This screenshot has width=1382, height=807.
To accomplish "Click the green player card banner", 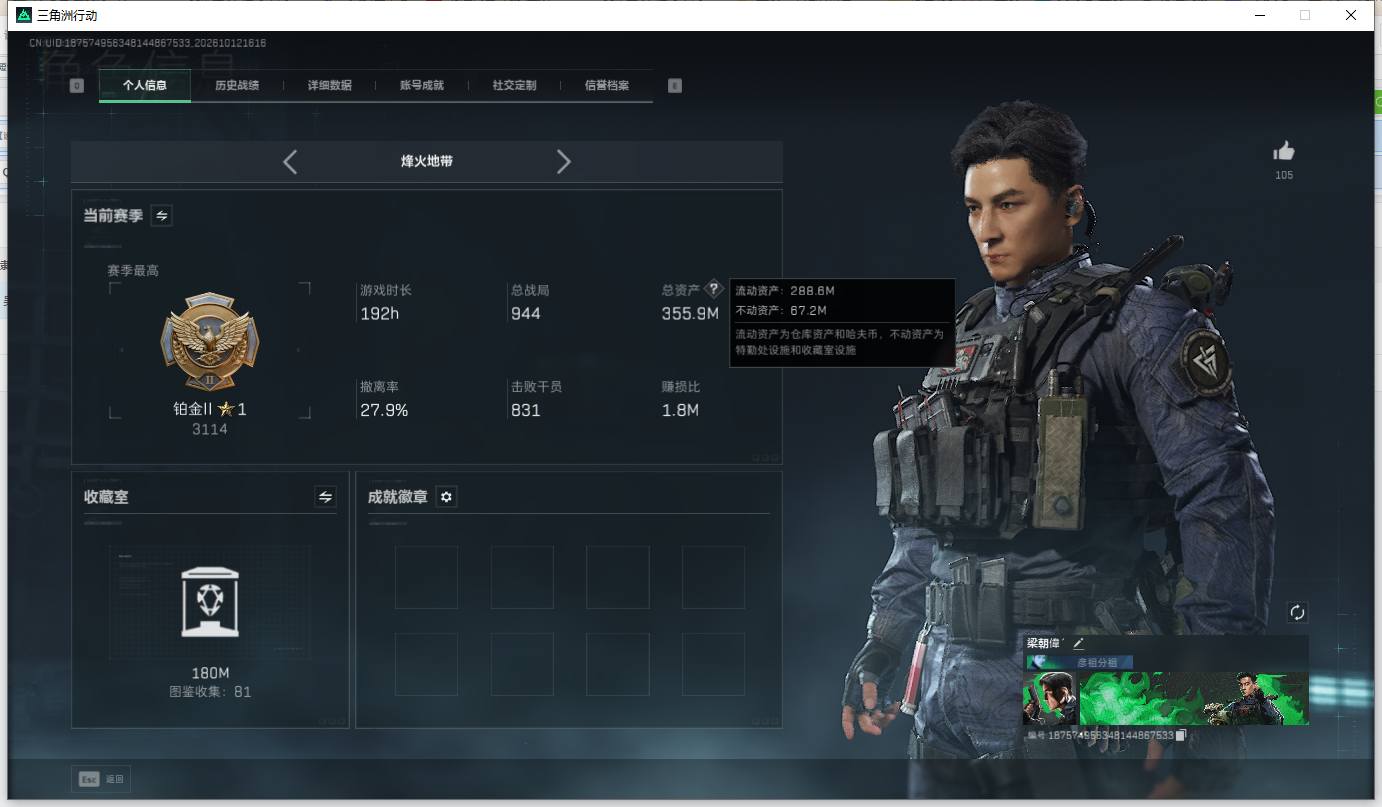I will [x=1165, y=698].
